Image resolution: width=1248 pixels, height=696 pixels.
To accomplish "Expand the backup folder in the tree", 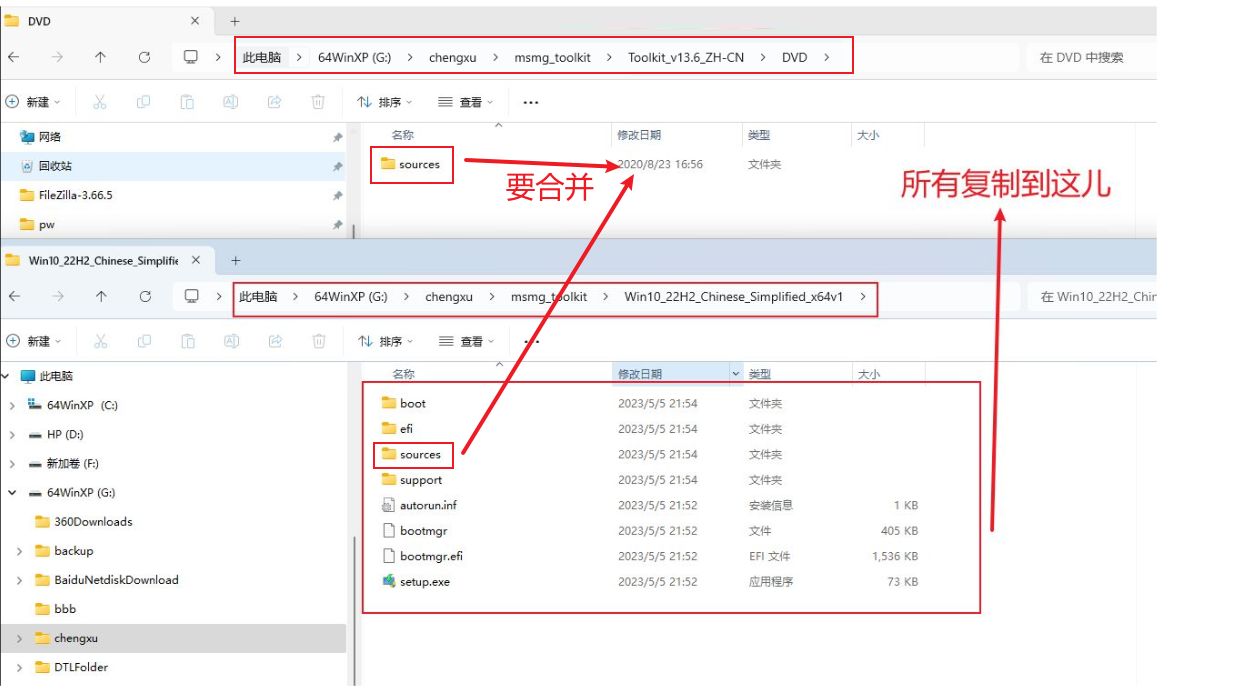I will [x=20, y=551].
